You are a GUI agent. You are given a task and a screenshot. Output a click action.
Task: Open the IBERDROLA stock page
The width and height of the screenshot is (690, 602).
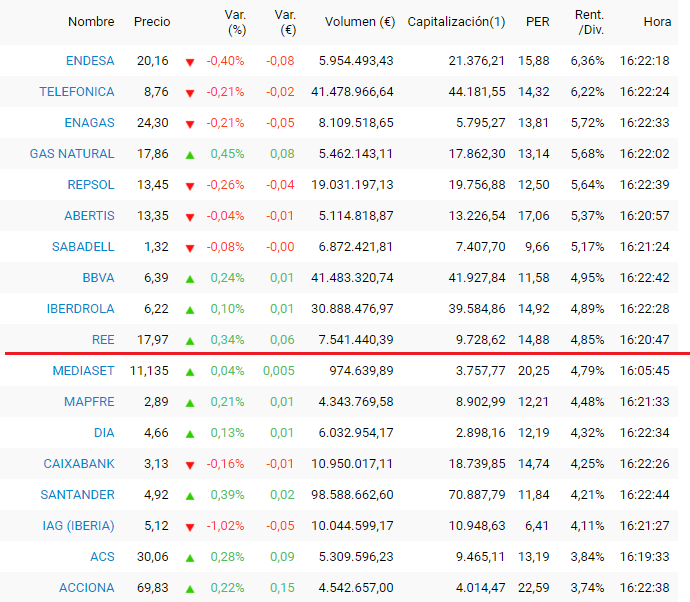click(80, 309)
